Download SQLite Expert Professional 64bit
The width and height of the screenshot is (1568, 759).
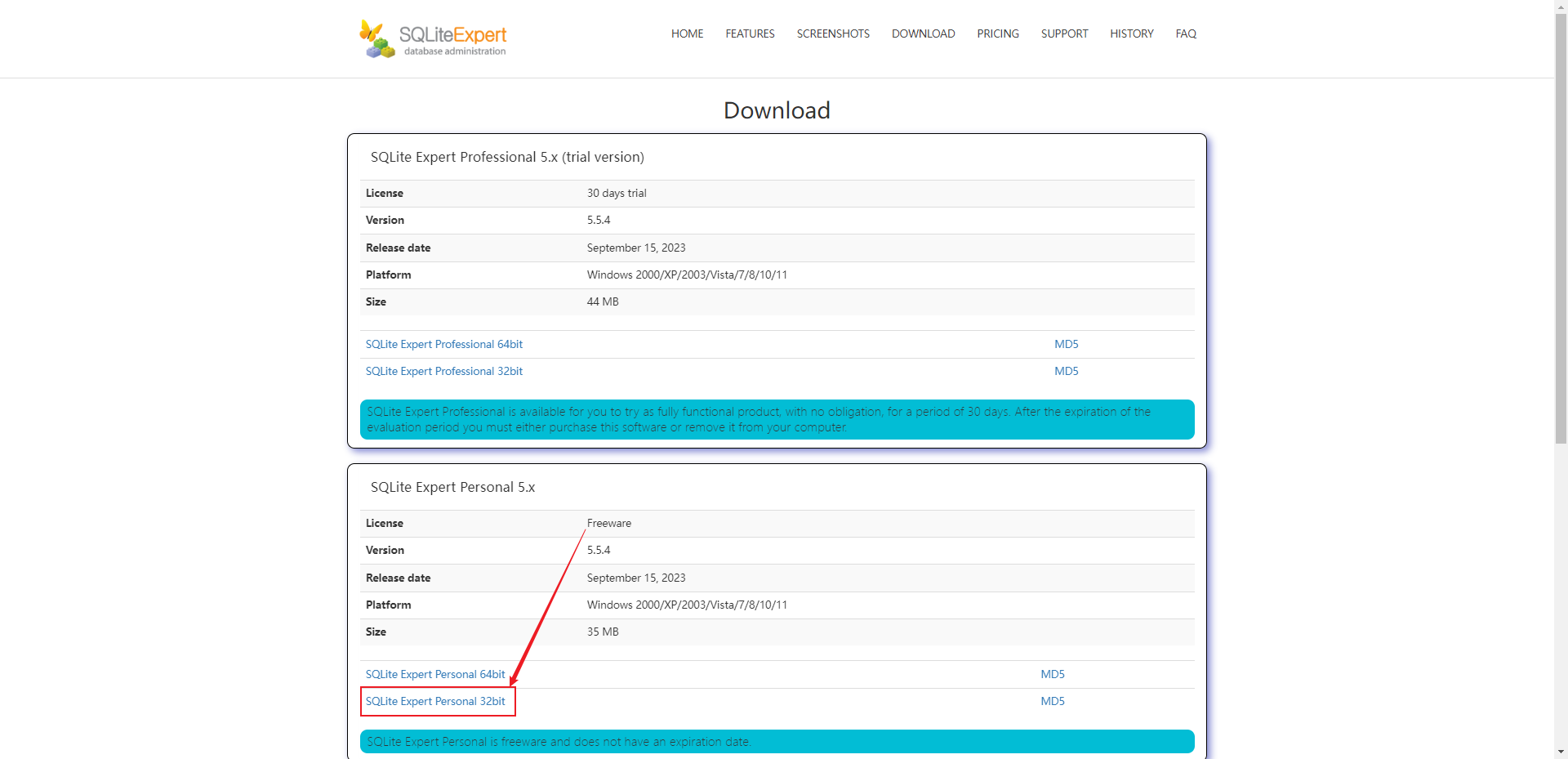click(444, 344)
